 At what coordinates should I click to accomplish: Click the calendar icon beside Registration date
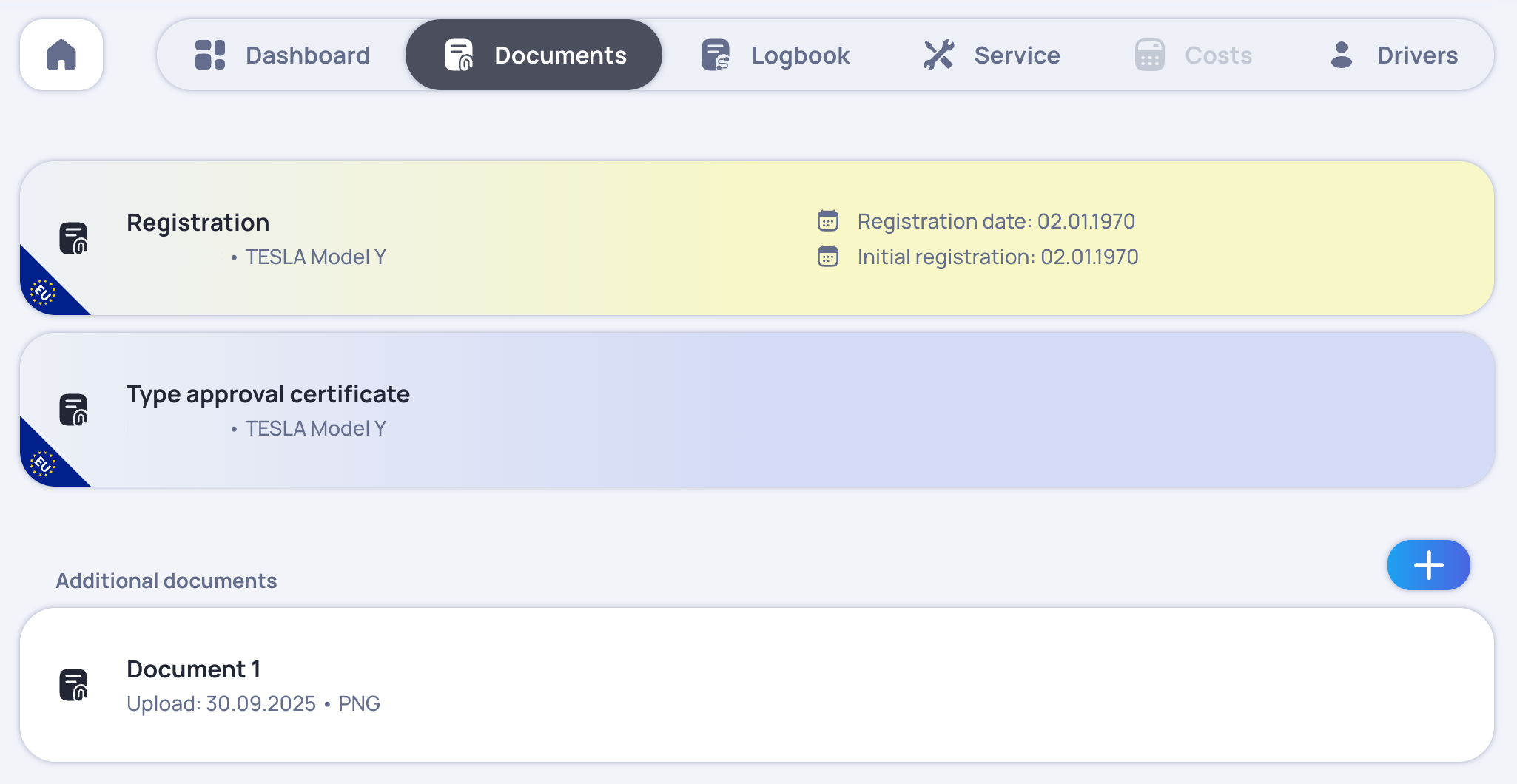827,220
